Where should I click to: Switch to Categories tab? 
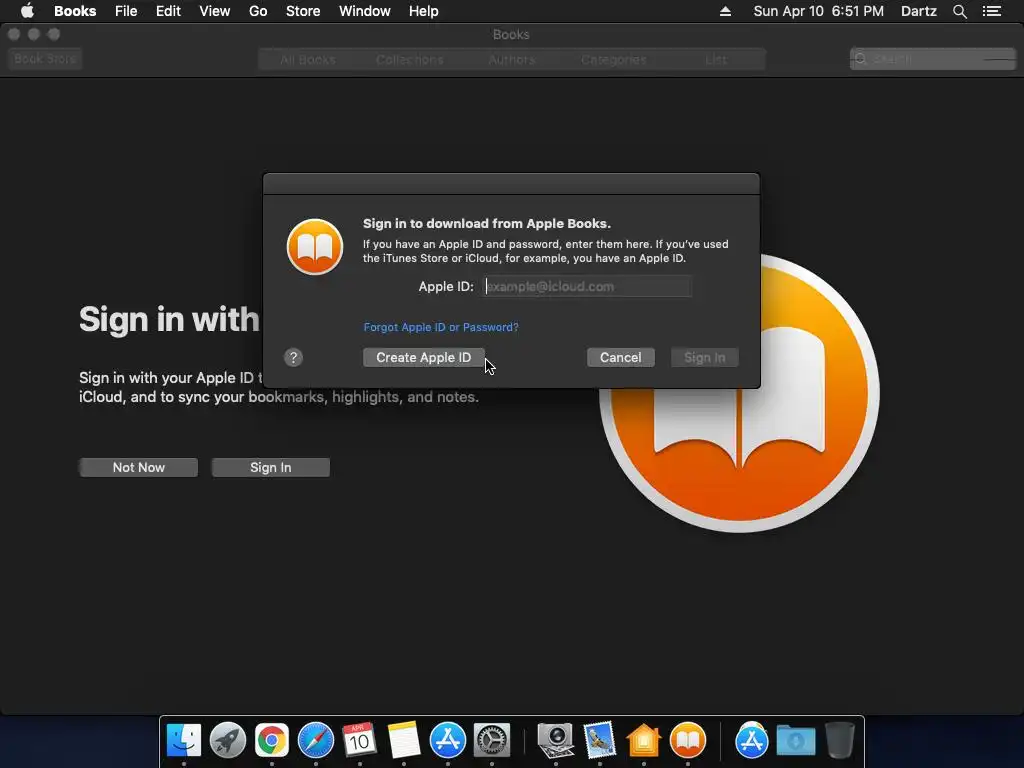[613, 59]
